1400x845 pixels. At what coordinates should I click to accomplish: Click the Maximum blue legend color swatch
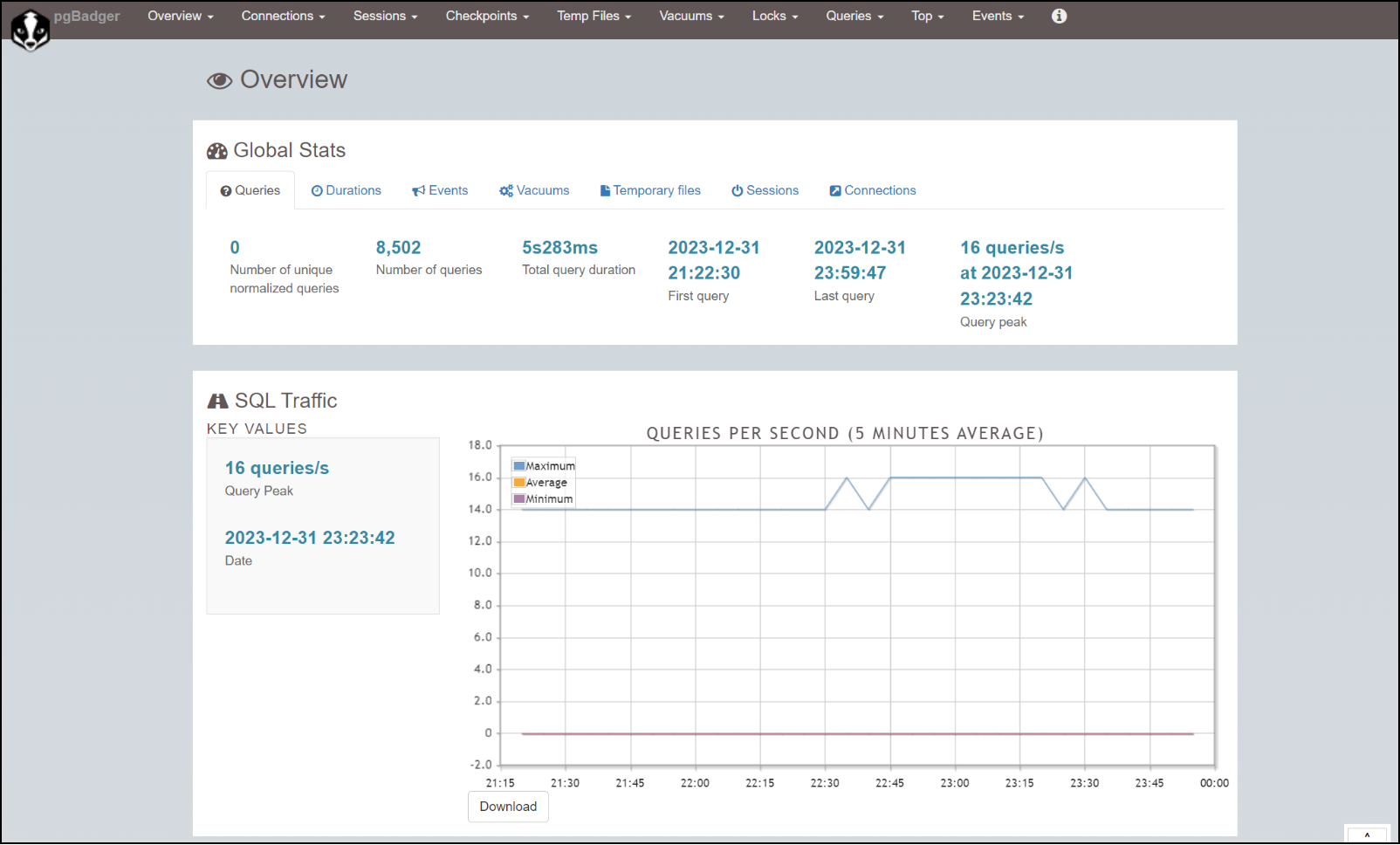[519, 466]
